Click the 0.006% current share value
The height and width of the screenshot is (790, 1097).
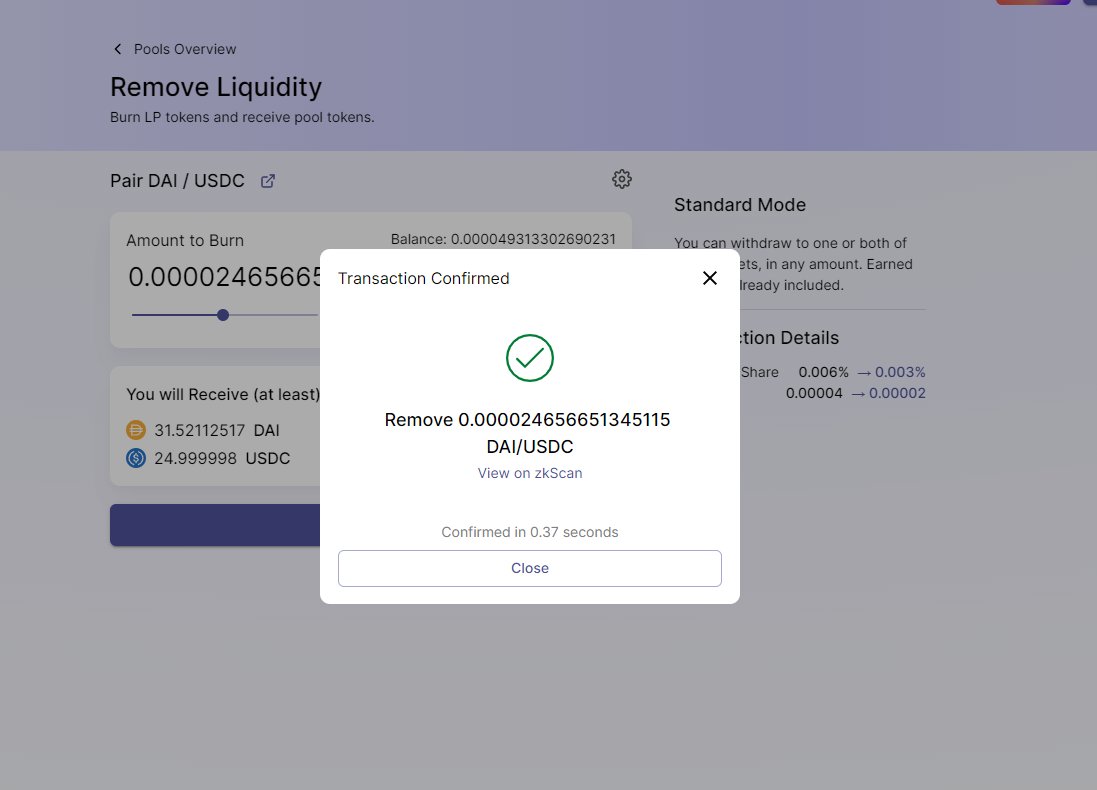823,372
